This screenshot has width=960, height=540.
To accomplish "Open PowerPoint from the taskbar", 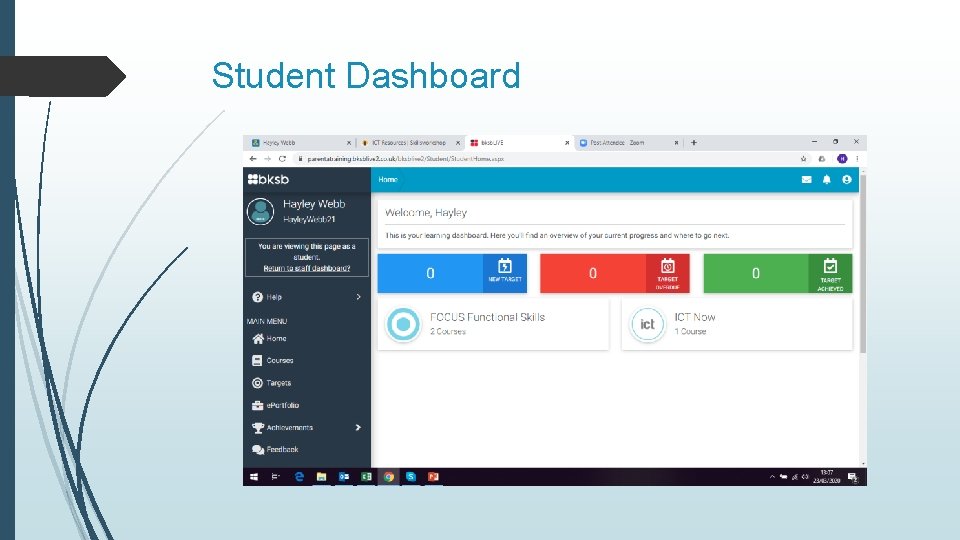I will pyautogui.click(x=433, y=477).
